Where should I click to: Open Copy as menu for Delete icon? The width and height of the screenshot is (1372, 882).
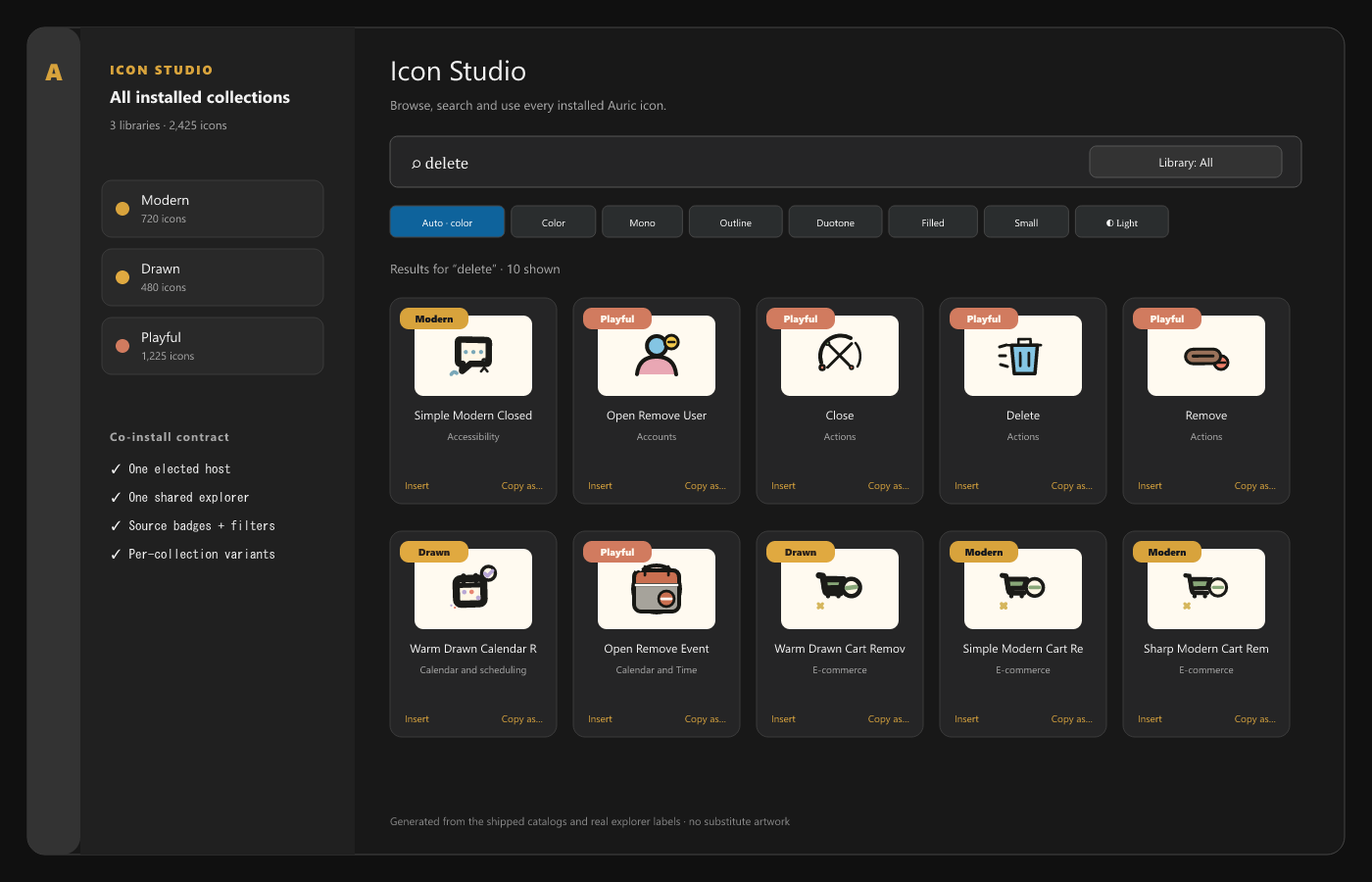[1071, 486]
